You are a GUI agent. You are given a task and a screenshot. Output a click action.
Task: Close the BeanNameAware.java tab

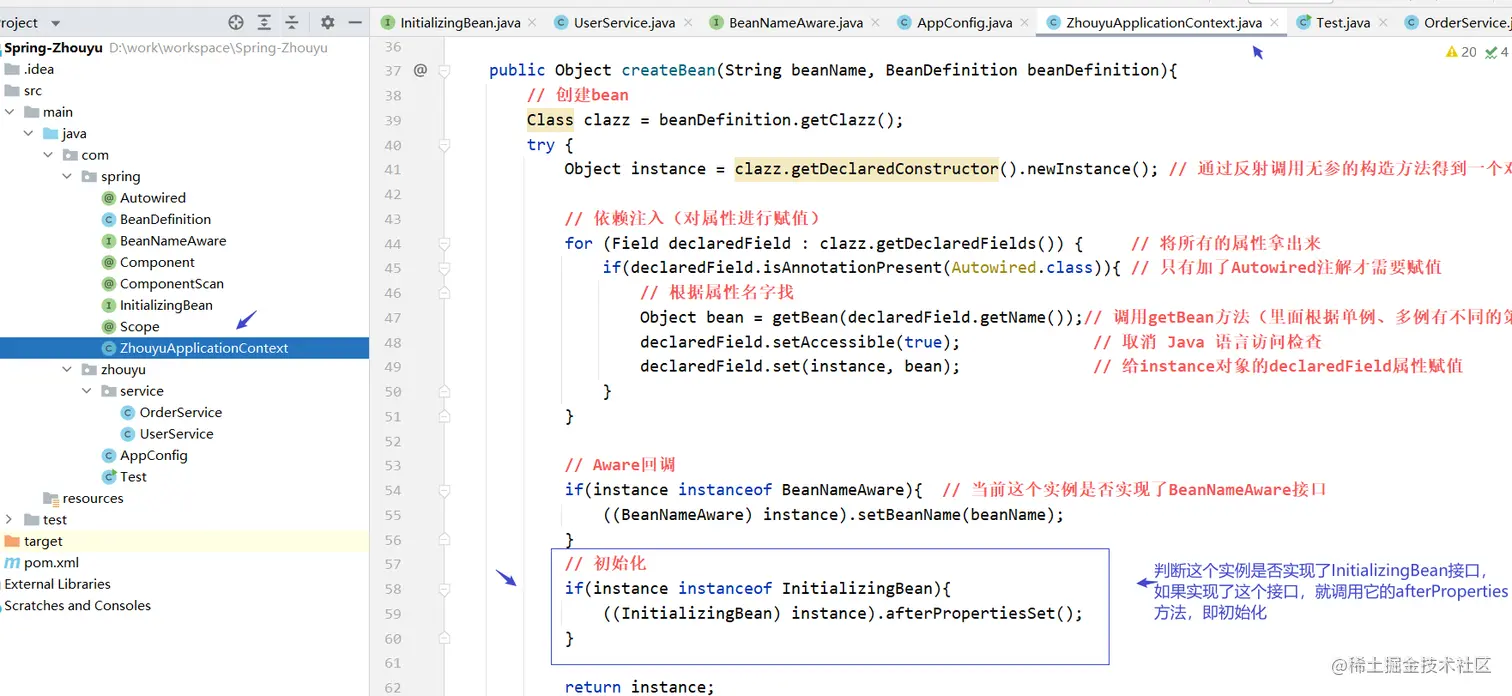click(x=874, y=22)
